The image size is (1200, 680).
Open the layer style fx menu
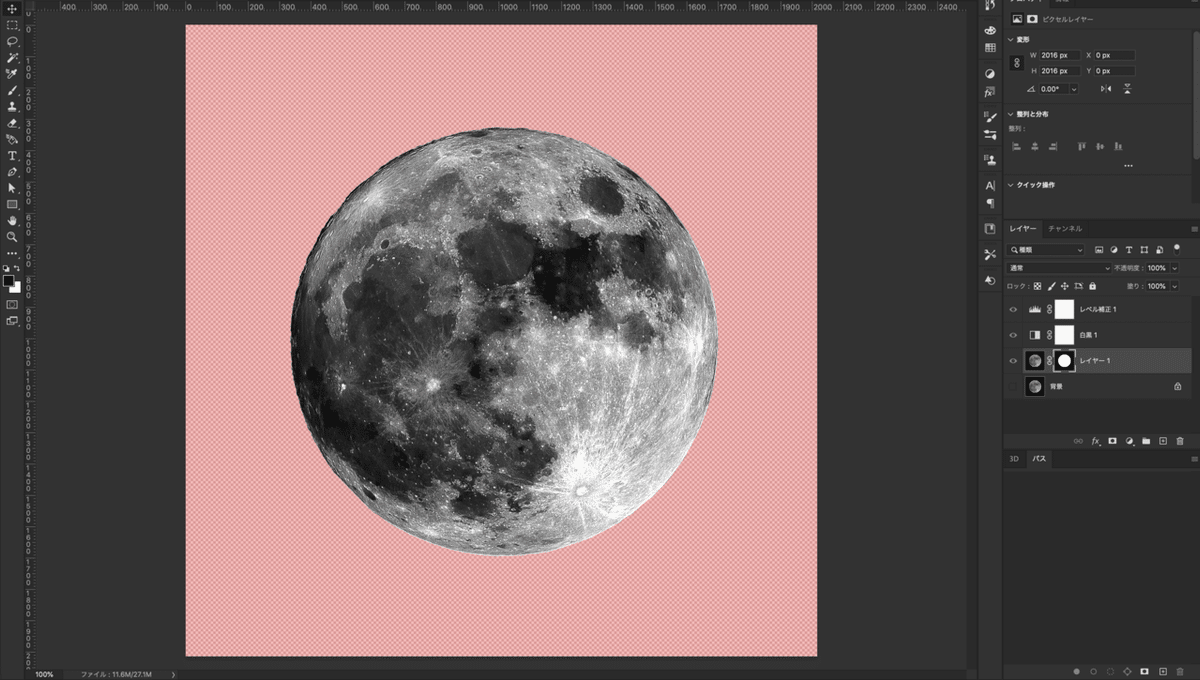[1095, 441]
